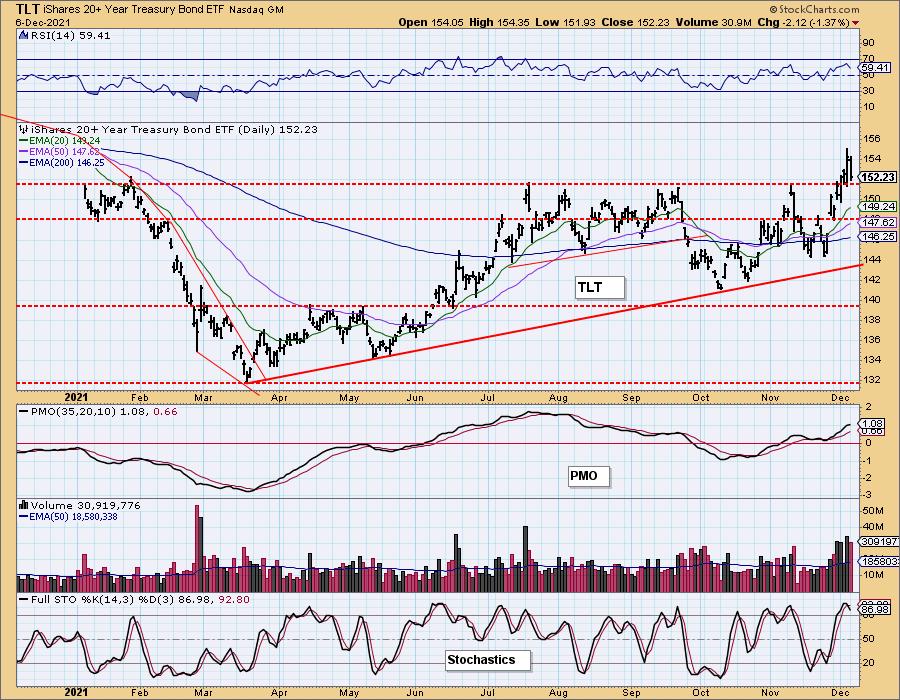Click the 149.24 EMA tag on right axis
Image resolution: width=900 pixels, height=700 pixels.
878,206
